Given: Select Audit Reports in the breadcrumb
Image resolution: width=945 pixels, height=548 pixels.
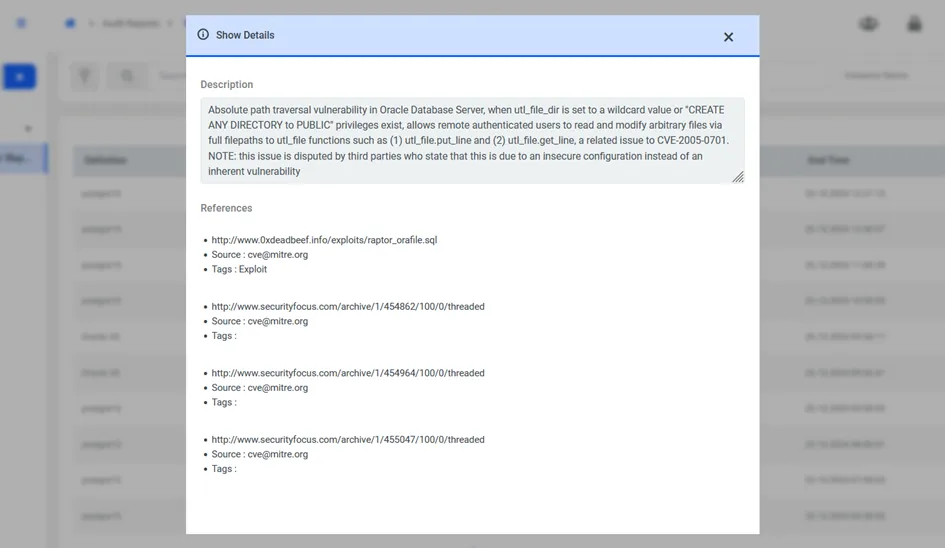Looking at the screenshot, I should 130,23.
